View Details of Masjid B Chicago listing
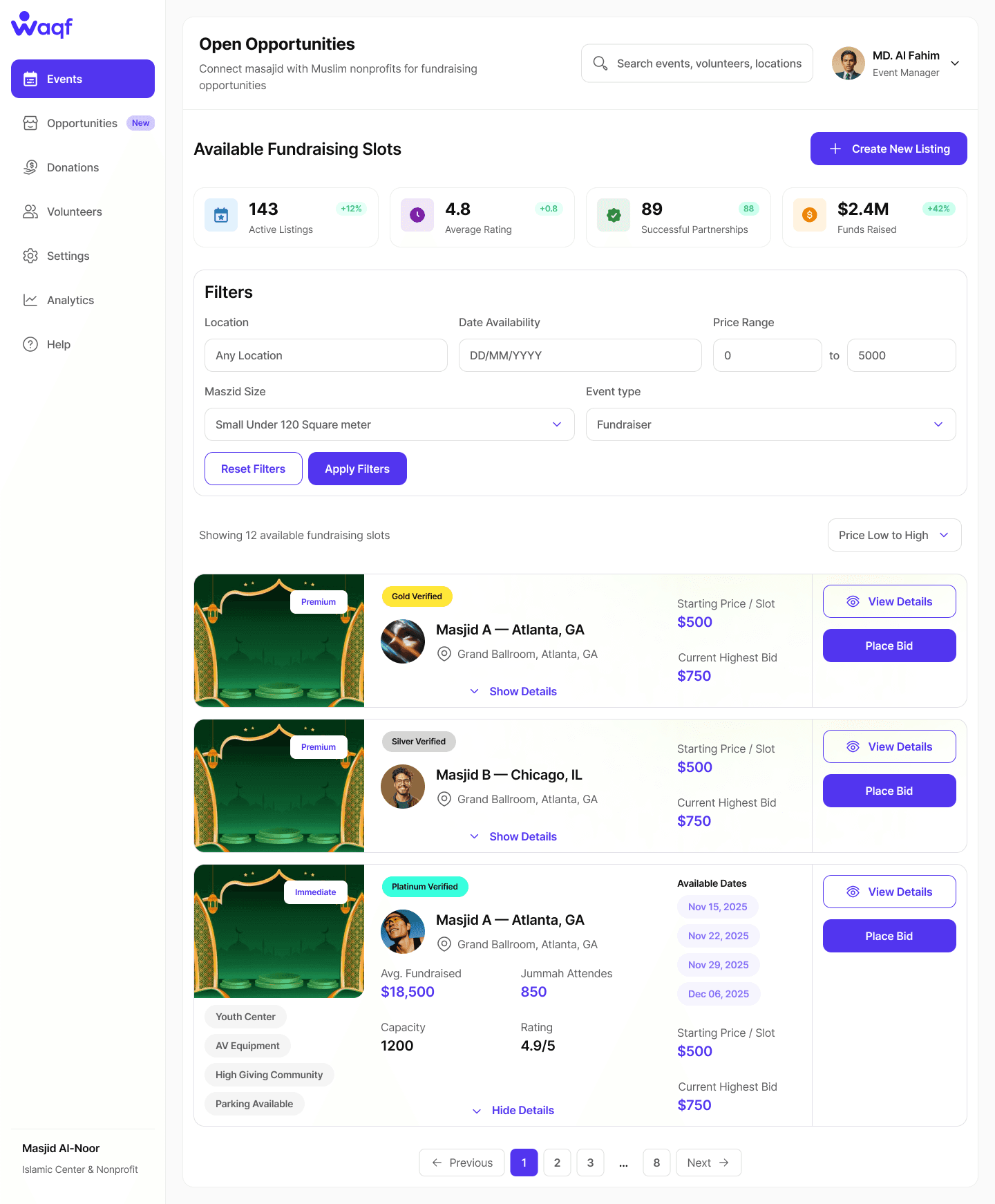The width and height of the screenshot is (995, 1204). [889, 746]
